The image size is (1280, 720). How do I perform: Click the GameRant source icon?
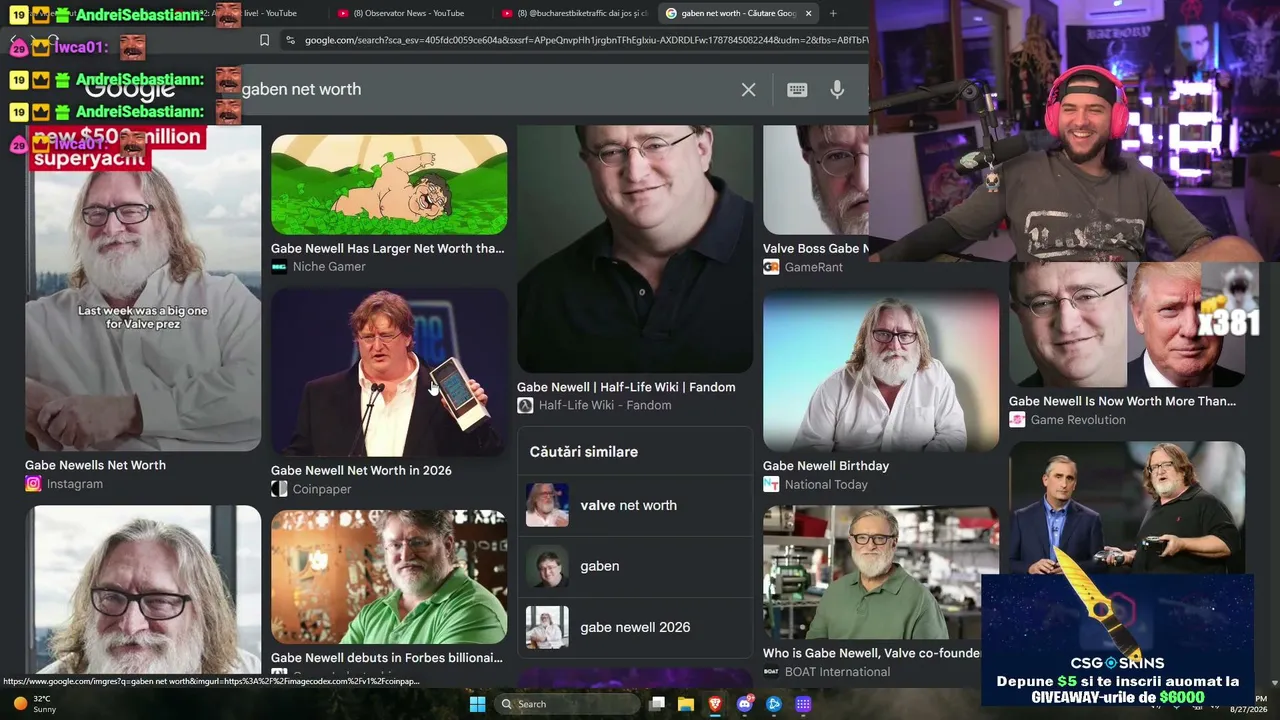pyautogui.click(x=771, y=267)
